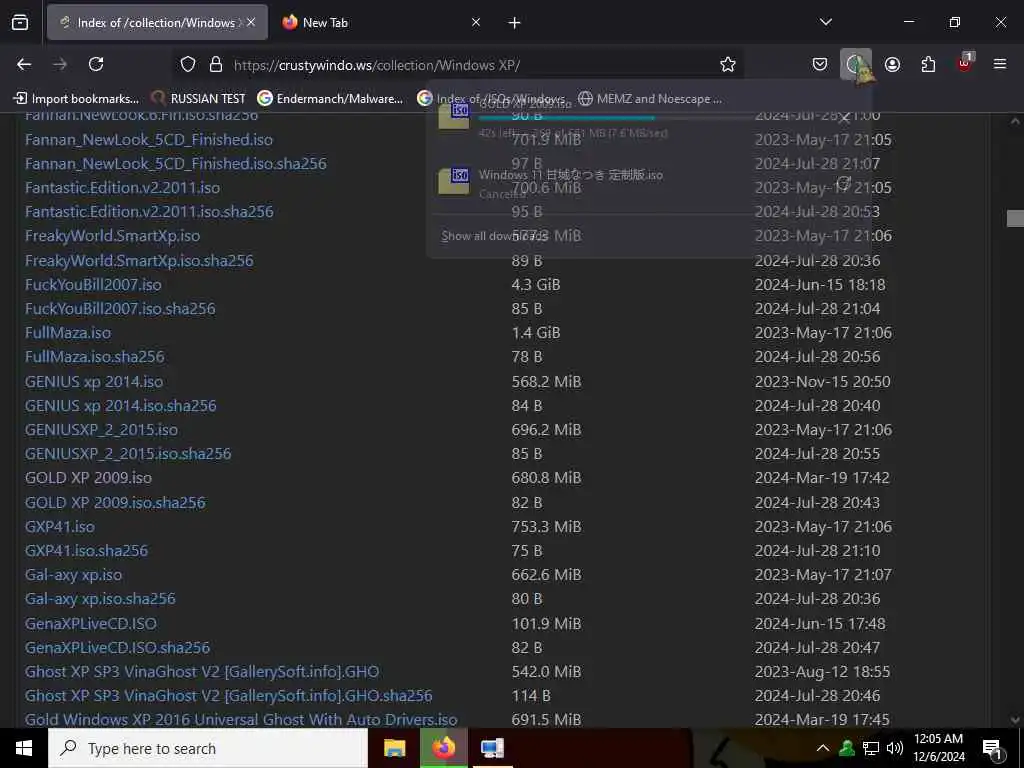The image size is (1024, 768).
Task: Open Fannan_NewLook_5CD_Finished.iso link
Action: 149,140
